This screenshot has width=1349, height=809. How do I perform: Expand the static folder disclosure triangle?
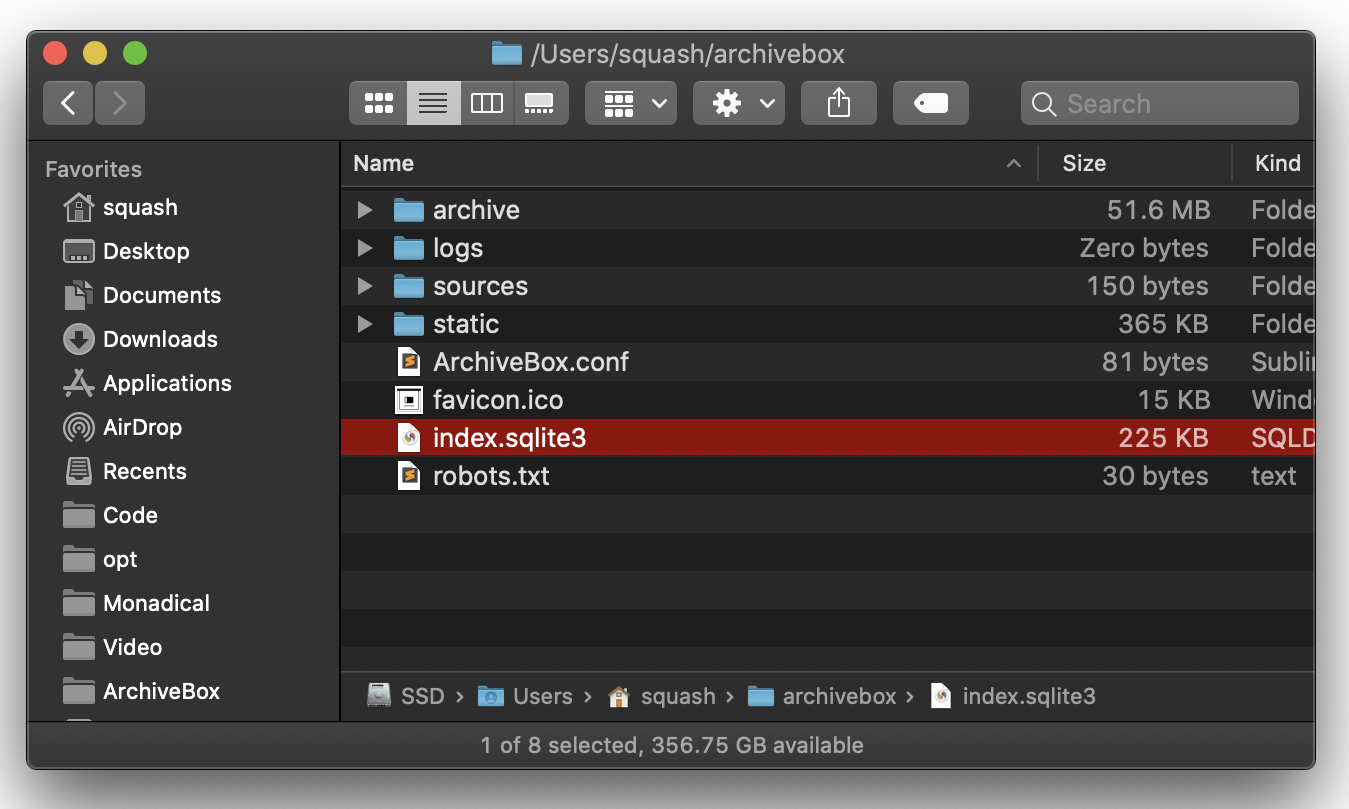(x=365, y=324)
